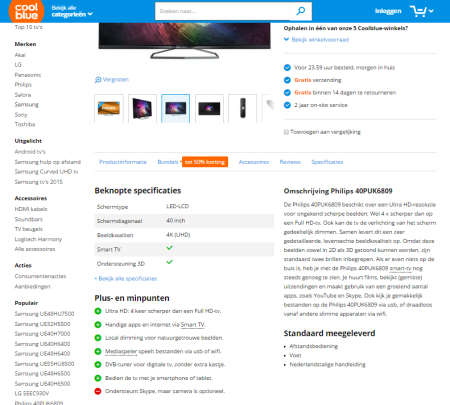Select Philips brand in sidebar
This screenshot has height=405, width=450.
[x=23, y=85]
